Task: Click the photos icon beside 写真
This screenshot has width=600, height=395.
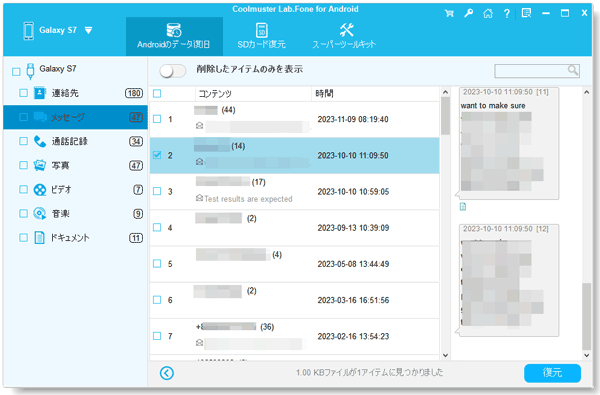Action: coord(39,165)
